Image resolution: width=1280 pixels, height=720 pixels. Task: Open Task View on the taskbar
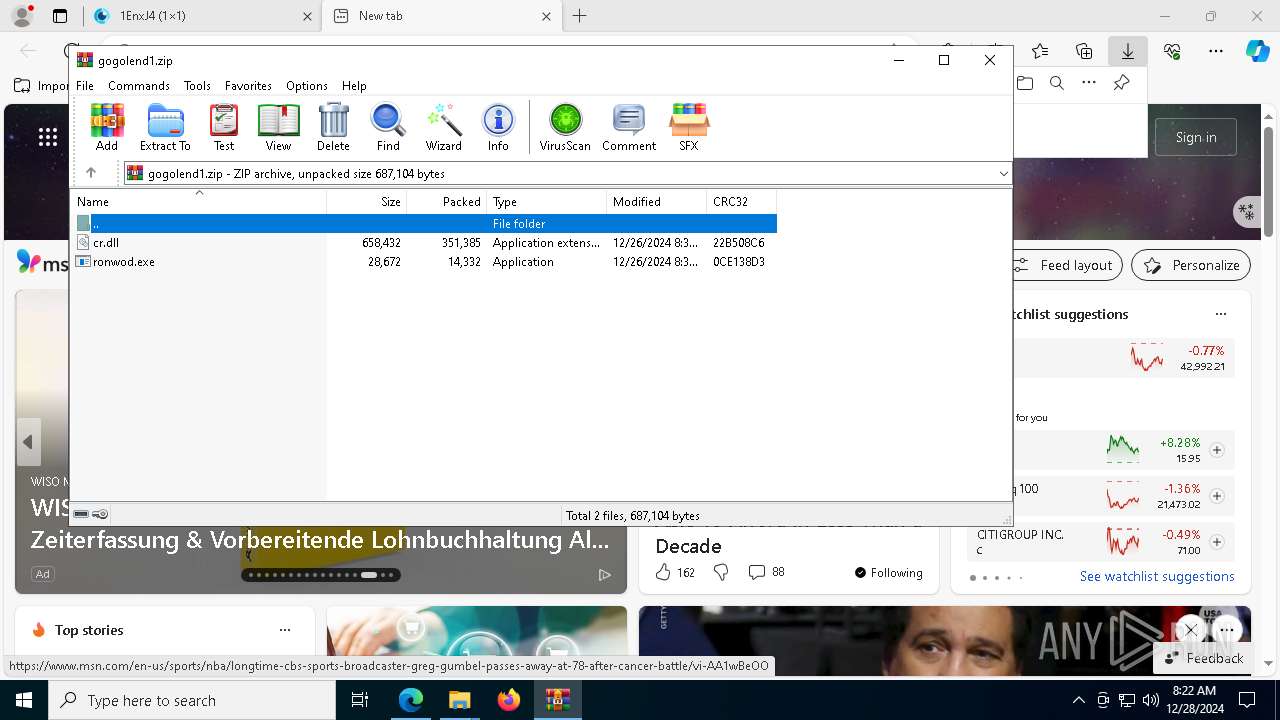coord(360,700)
